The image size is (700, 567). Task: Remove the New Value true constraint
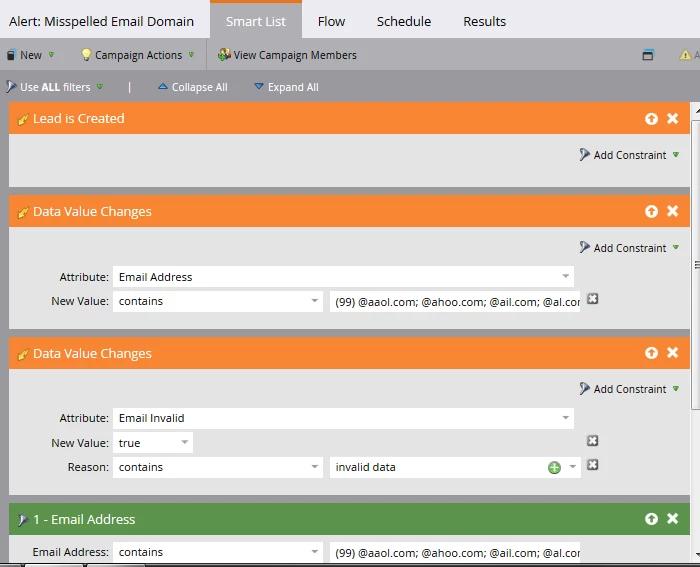pyautogui.click(x=592, y=441)
